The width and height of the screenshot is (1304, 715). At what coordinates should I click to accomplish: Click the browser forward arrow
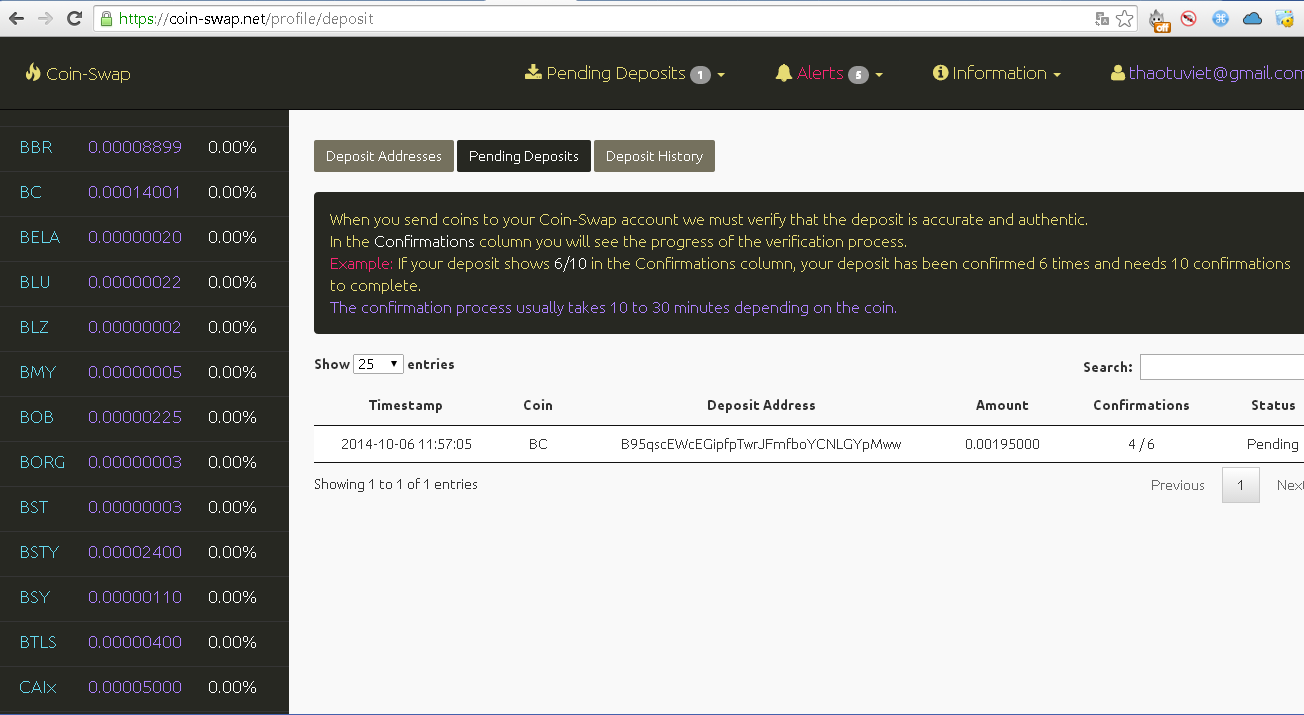(45, 18)
